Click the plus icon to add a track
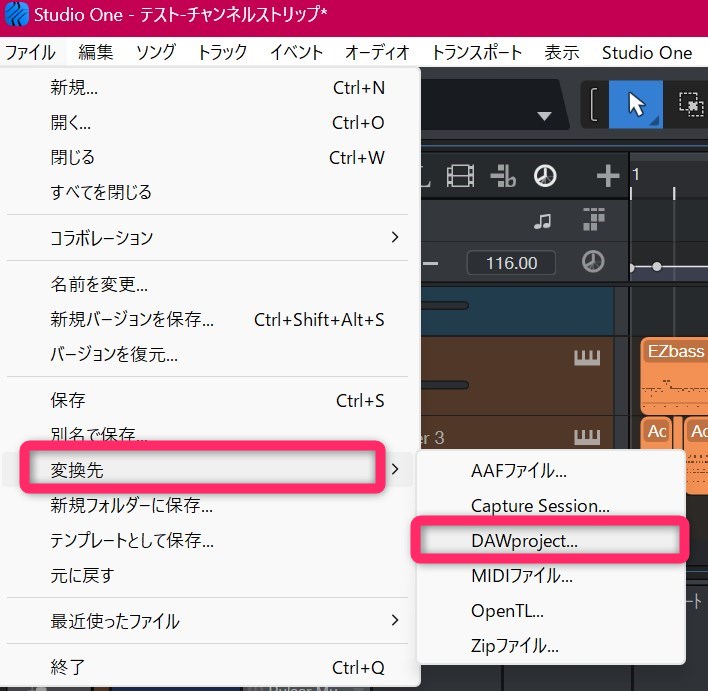 click(608, 177)
